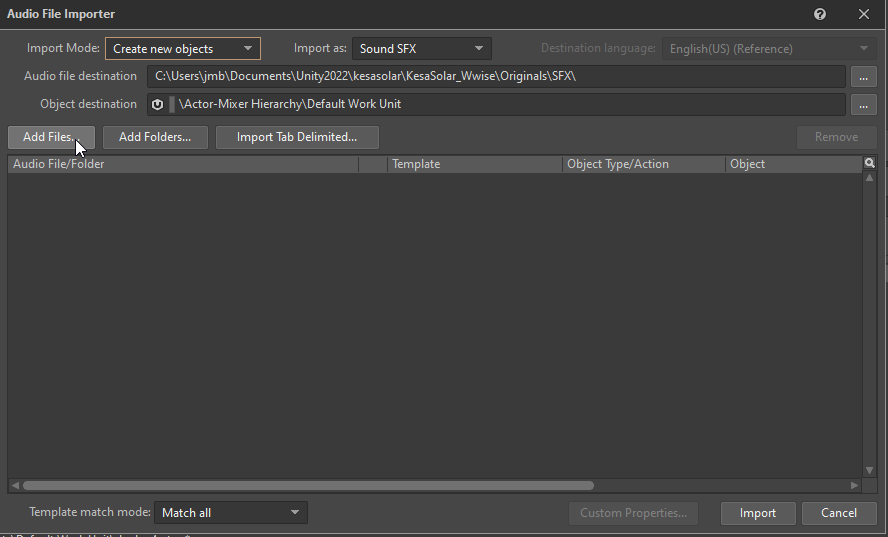Viewport: 888px width, 537px height.
Task: Close the Audio File Importer dialog
Action: 864,14
